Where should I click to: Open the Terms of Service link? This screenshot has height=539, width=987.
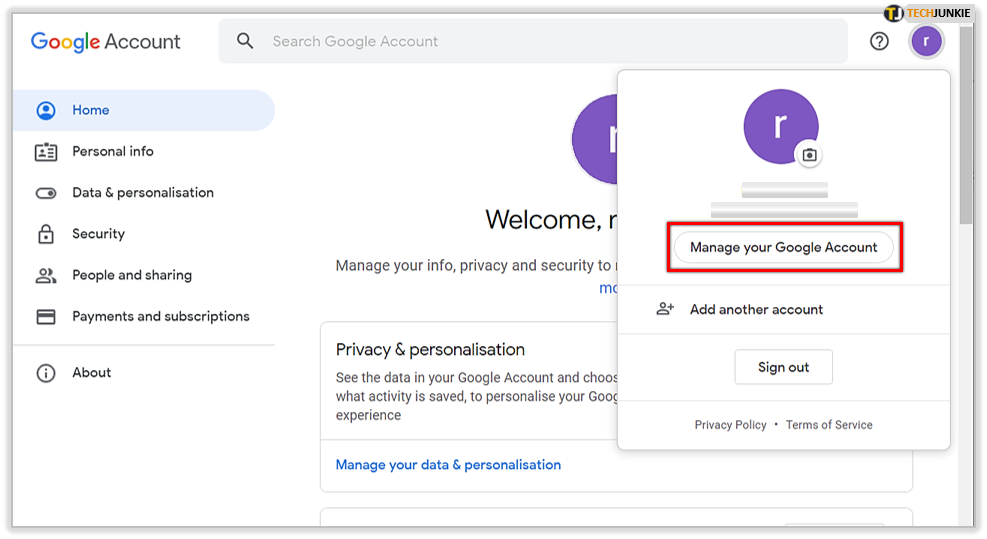829,425
